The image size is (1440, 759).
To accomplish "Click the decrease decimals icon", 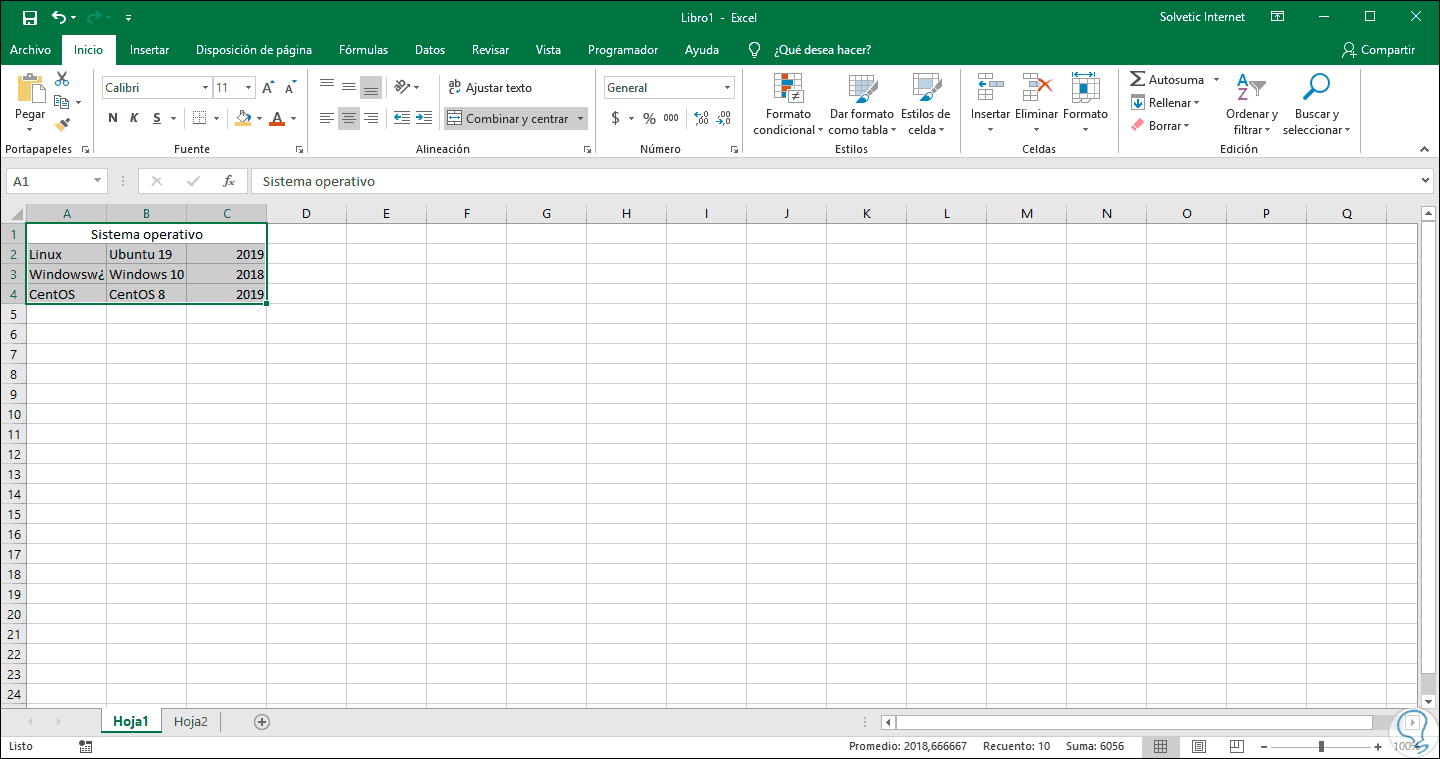I will 723,118.
